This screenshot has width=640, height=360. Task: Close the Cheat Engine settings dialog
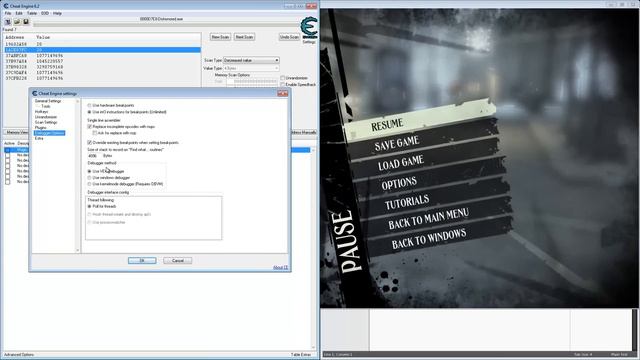(282, 93)
